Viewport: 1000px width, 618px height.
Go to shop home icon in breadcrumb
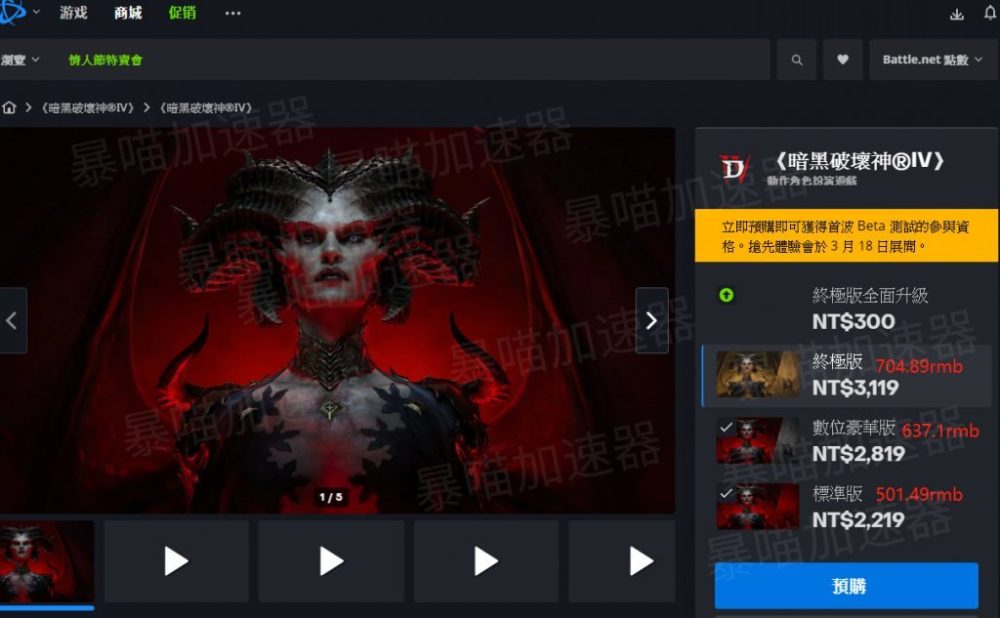(x=9, y=108)
